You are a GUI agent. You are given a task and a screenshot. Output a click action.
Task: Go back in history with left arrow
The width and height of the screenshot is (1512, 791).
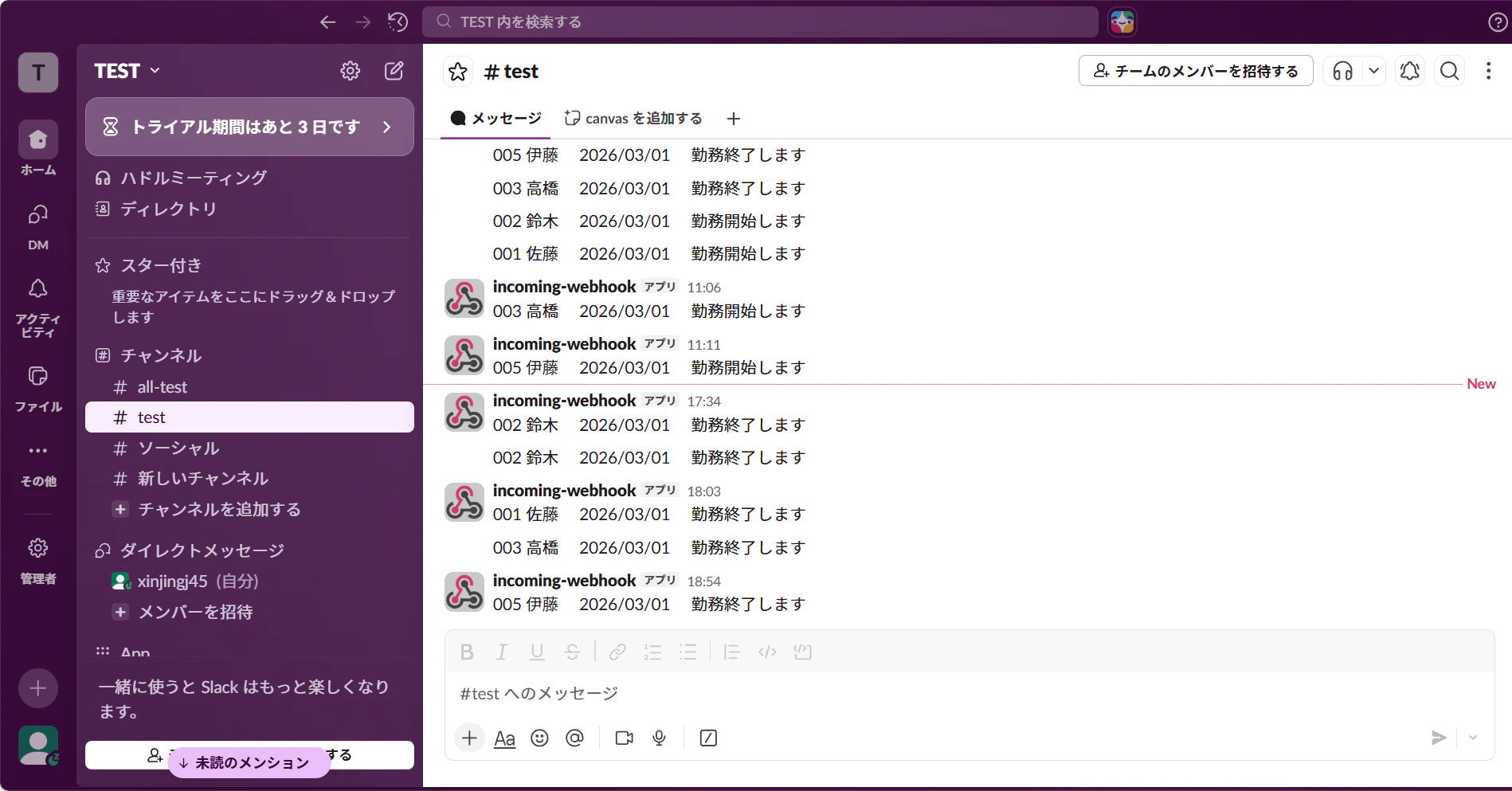(x=327, y=22)
